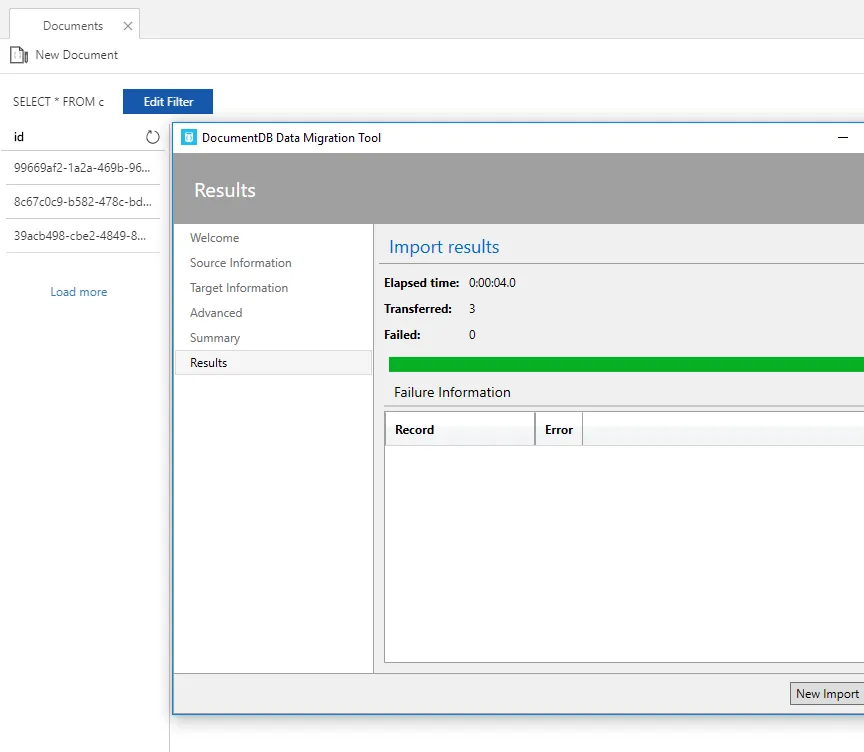The image size is (864, 752).
Task: Click the Failed count value 0
Action: (472, 334)
